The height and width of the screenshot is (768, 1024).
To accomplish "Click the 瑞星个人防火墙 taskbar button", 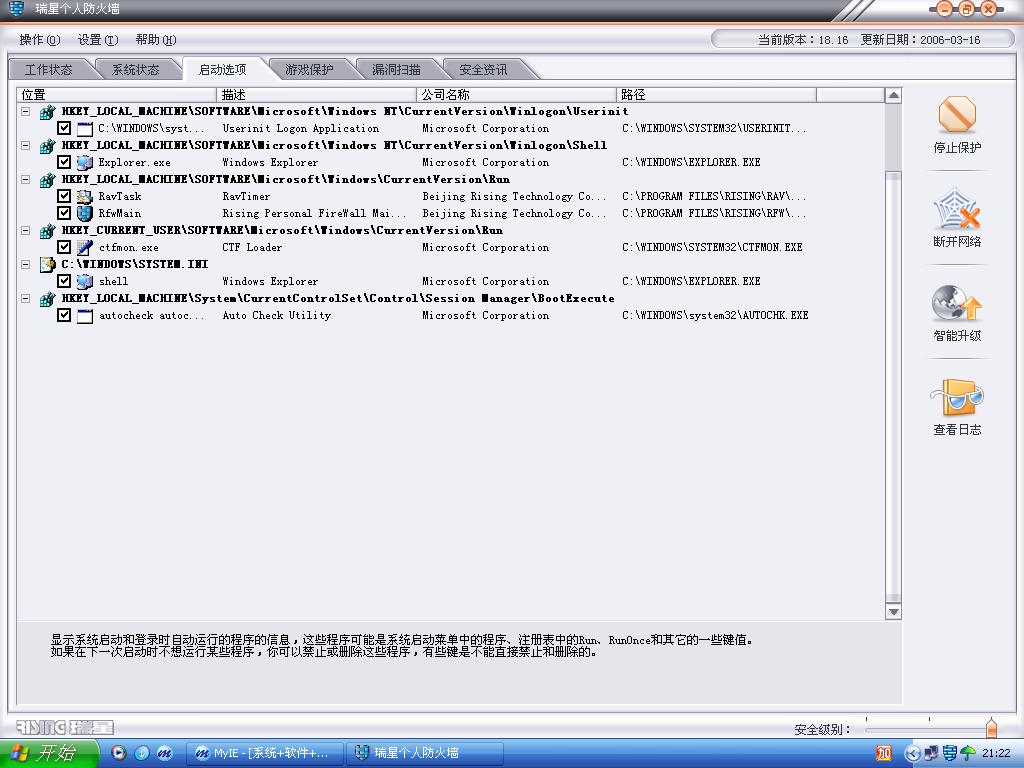I will coord(425,753).
